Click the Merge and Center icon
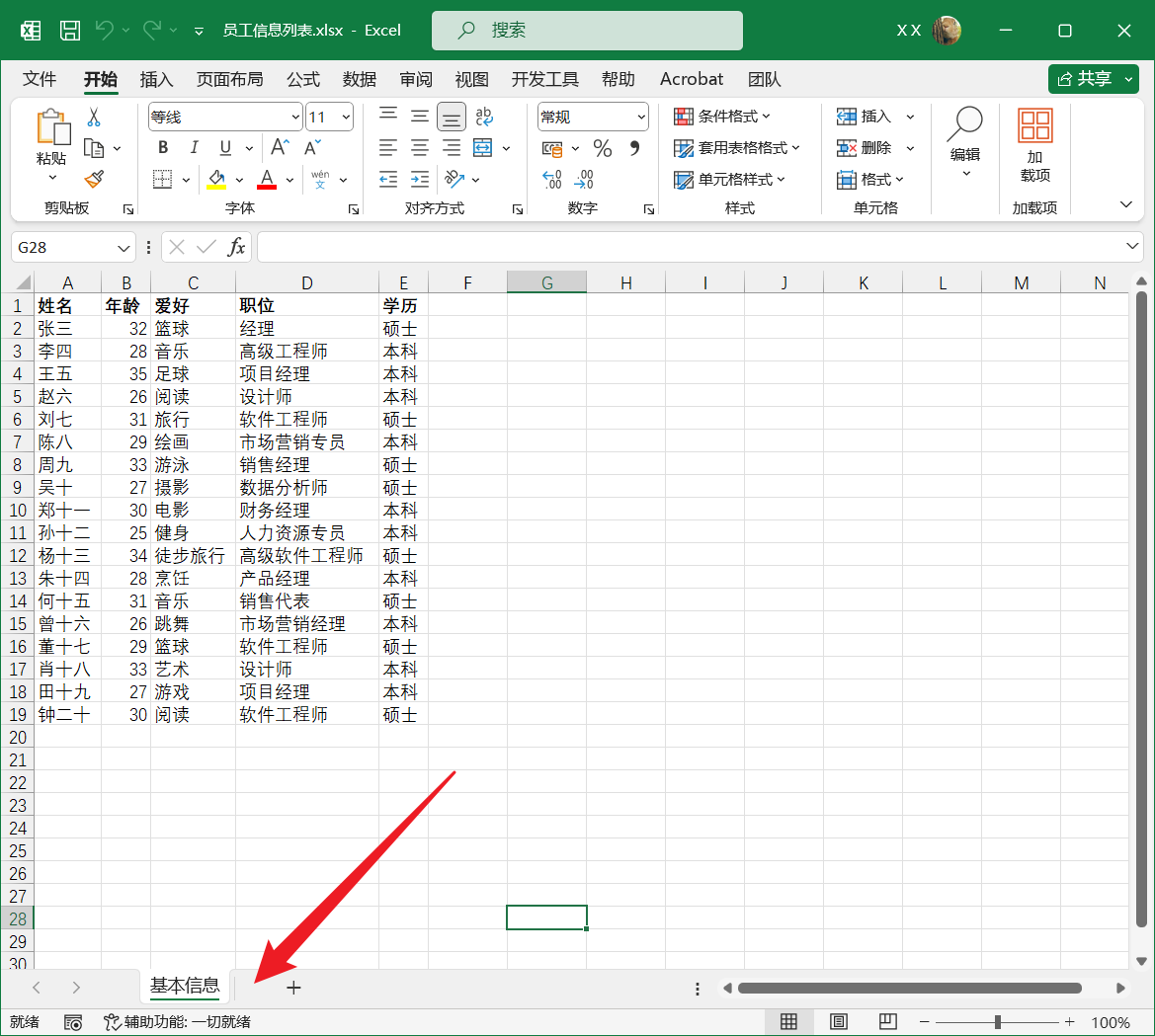Viewport: 1155px width, 1036px height. pos(483,148)
